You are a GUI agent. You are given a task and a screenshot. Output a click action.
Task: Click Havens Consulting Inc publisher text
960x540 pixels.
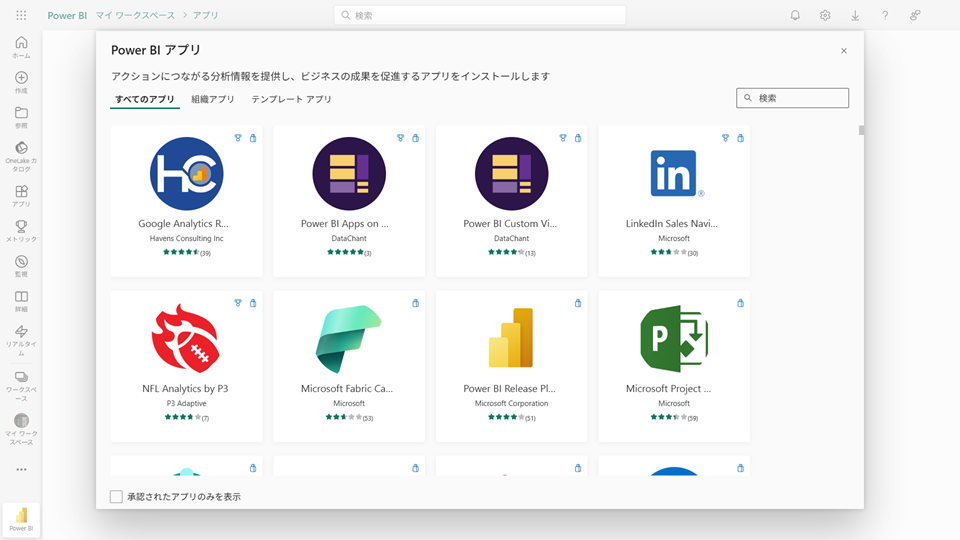click(x=187, y=238)
